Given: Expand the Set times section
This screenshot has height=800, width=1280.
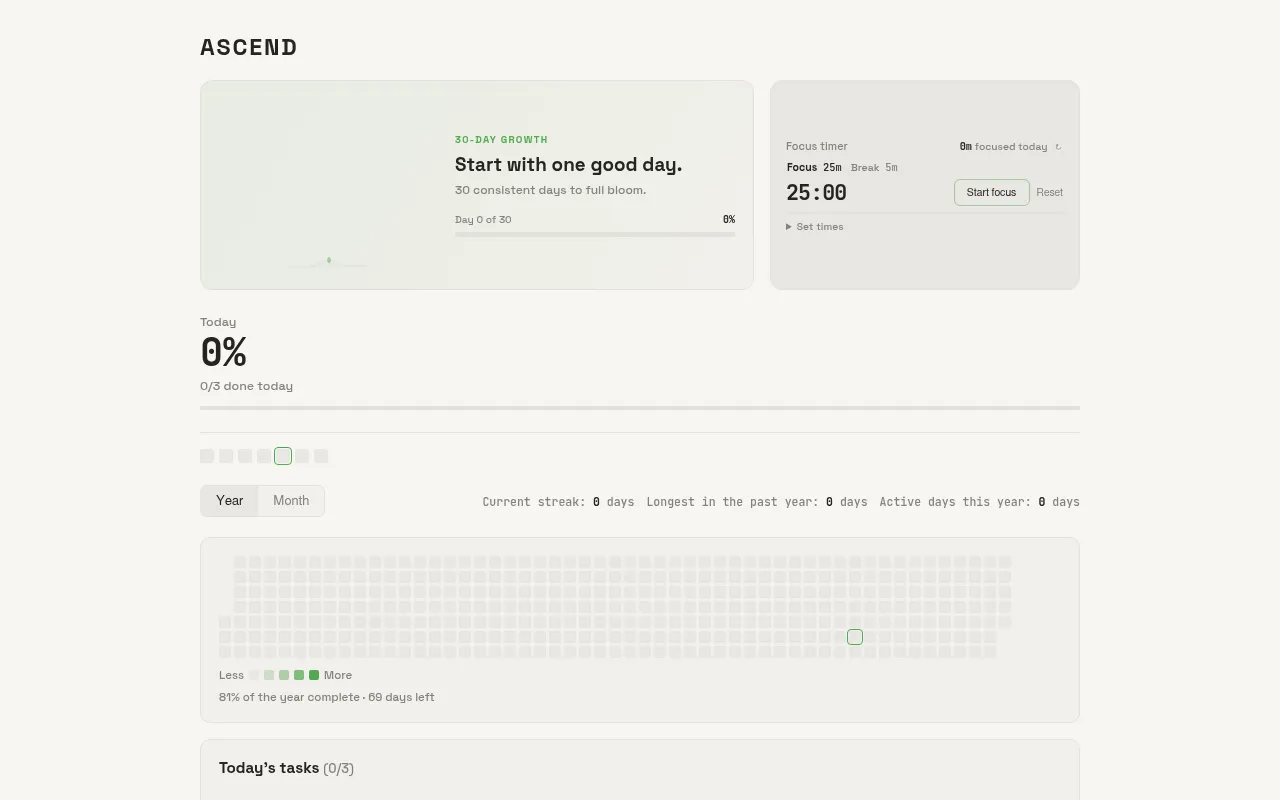Looking at the screenshot, I should click(x=815, y=227).
